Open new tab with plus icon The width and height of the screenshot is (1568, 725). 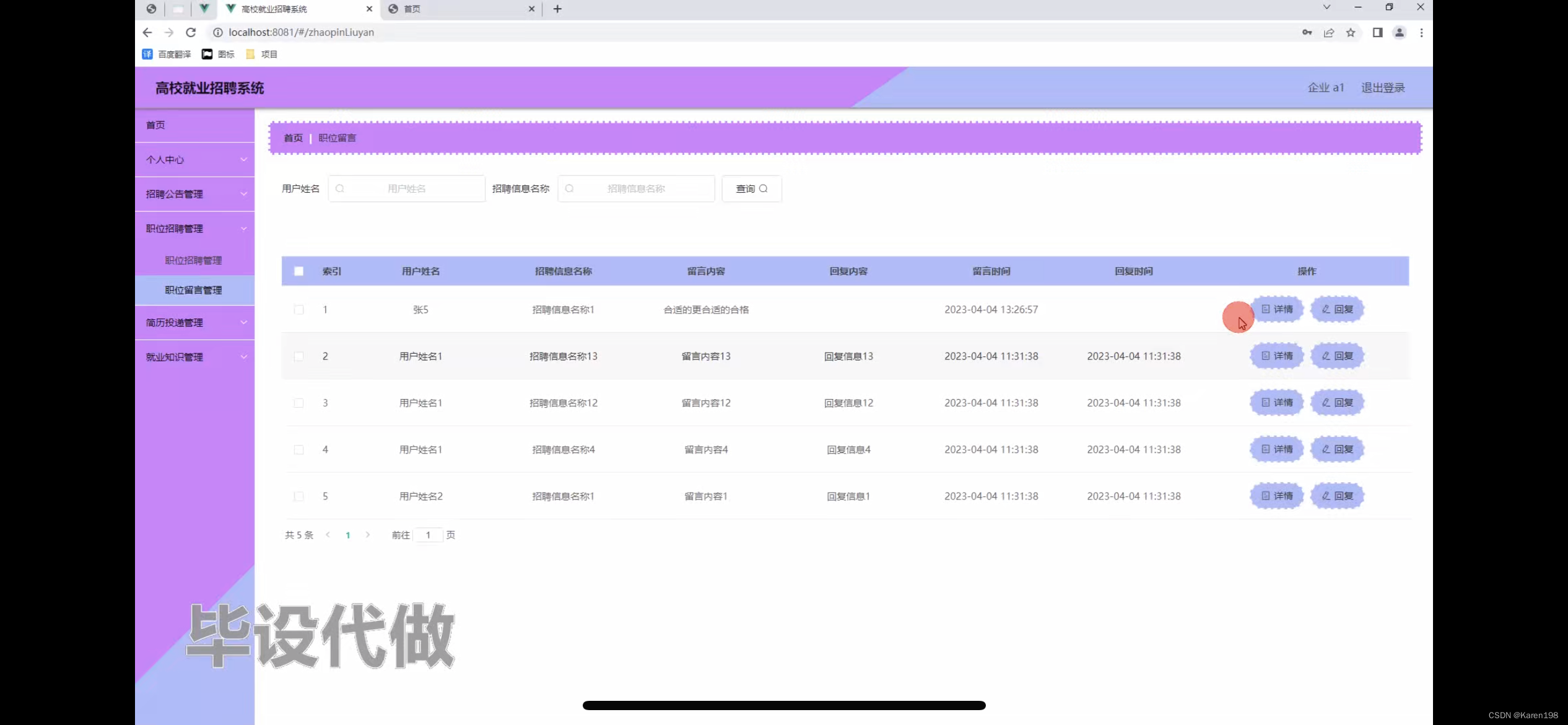click(557, 9)
